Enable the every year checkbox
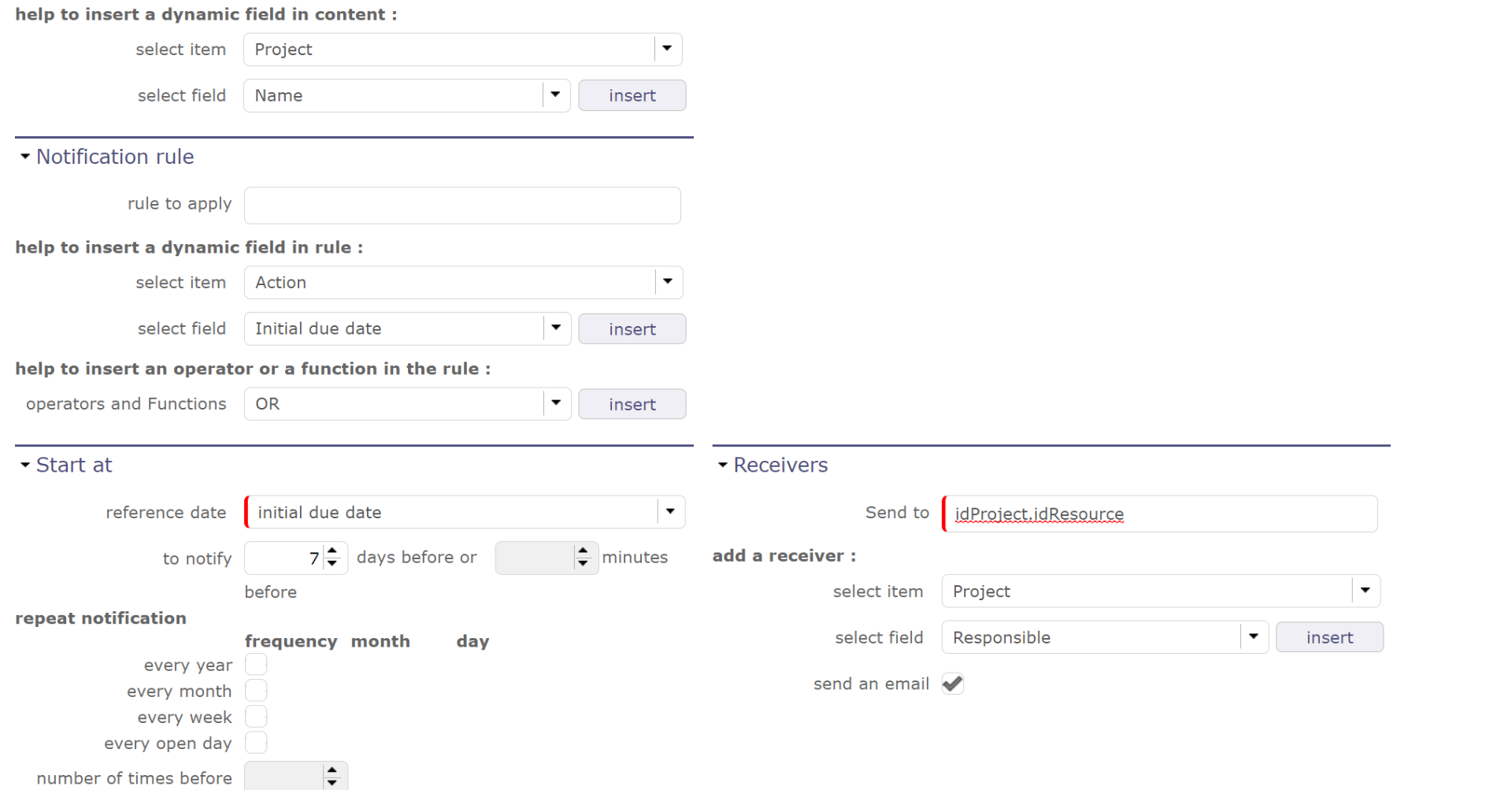1512x790 pixels. coord(256,665)
